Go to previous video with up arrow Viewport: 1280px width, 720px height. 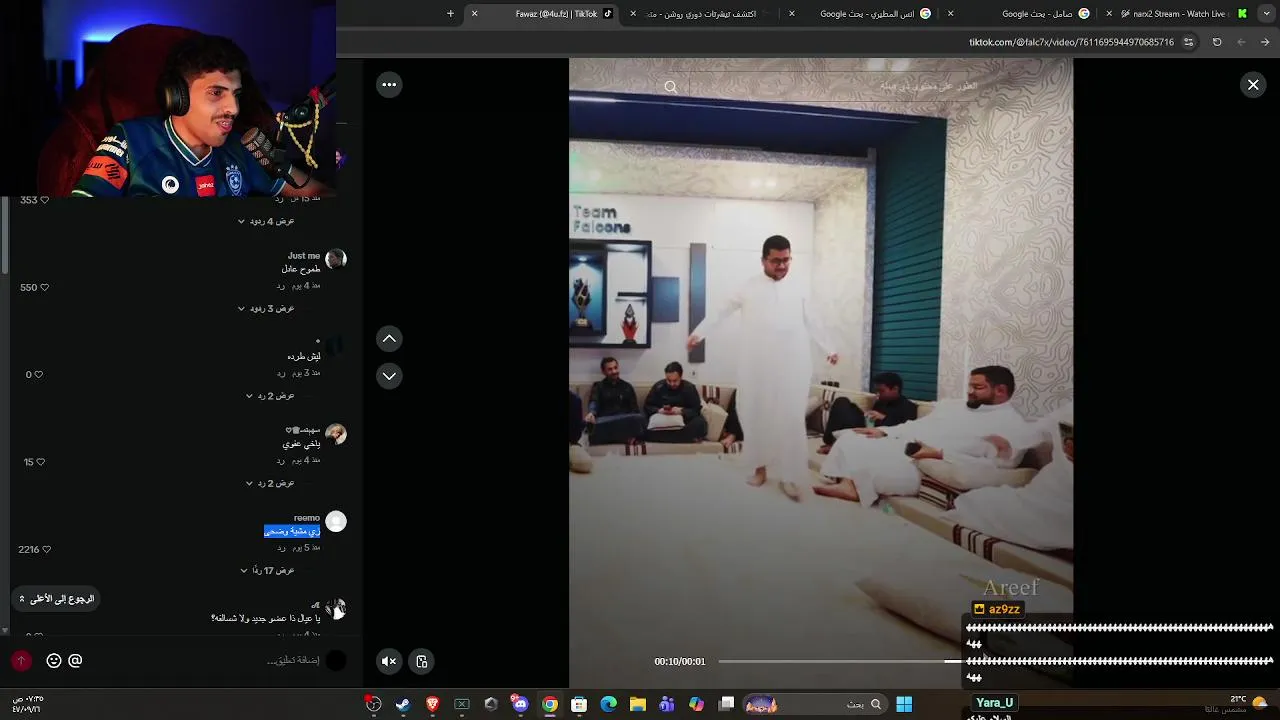tap(389, 339)
